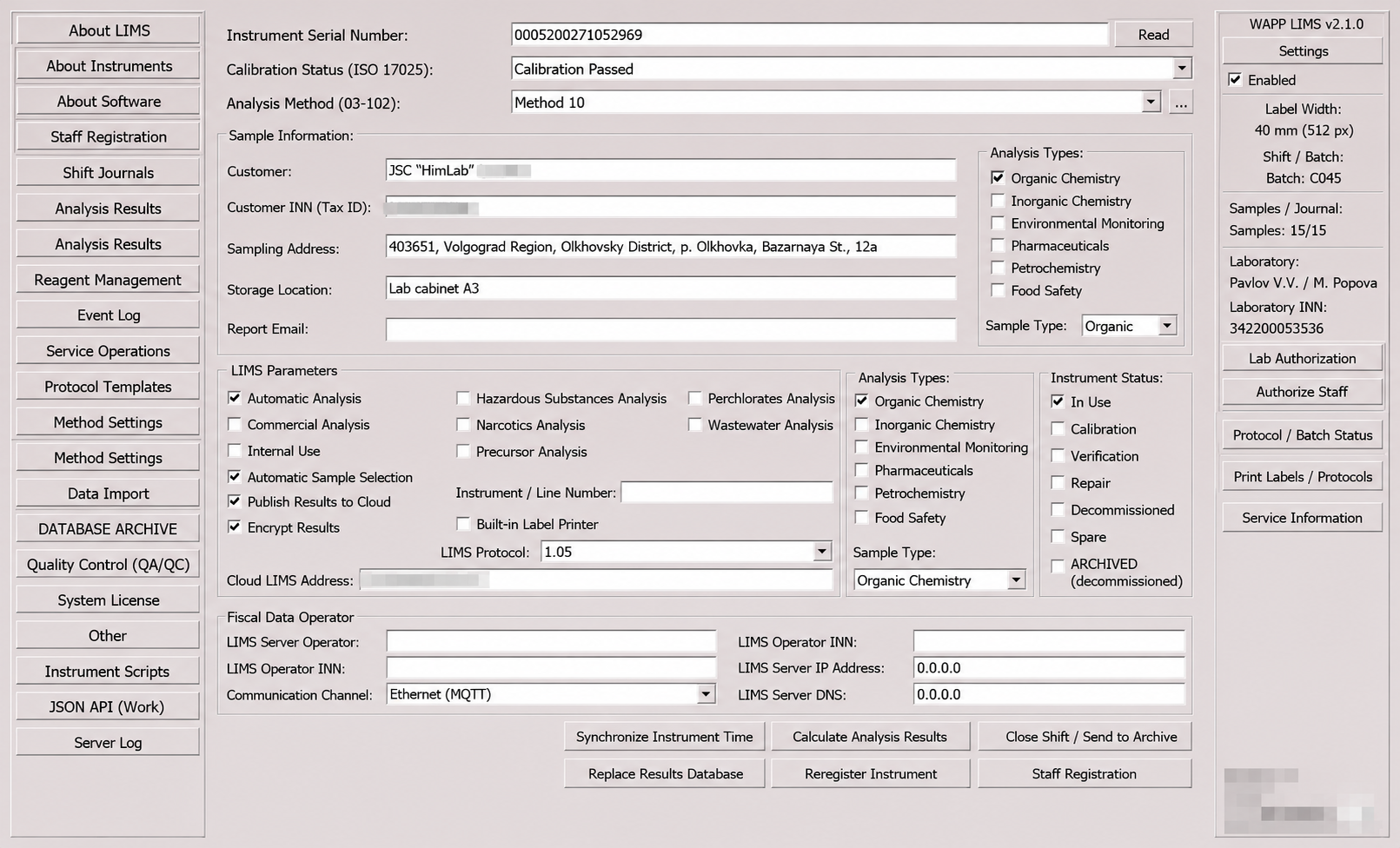This screenshot has width=1400, height=848.
Task: Click Lab Authorization
Action: [x=1302, y=359]
